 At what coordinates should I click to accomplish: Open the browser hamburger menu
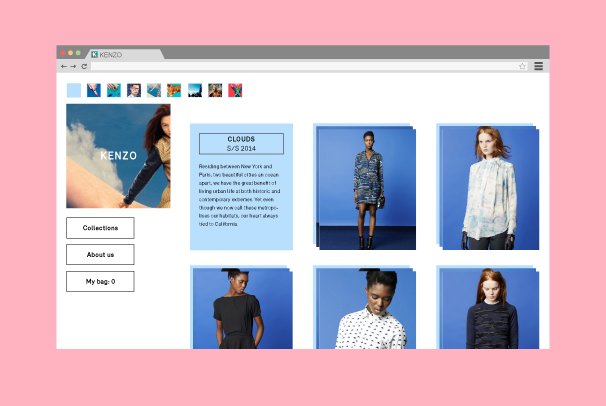click(x=538, y=66)
